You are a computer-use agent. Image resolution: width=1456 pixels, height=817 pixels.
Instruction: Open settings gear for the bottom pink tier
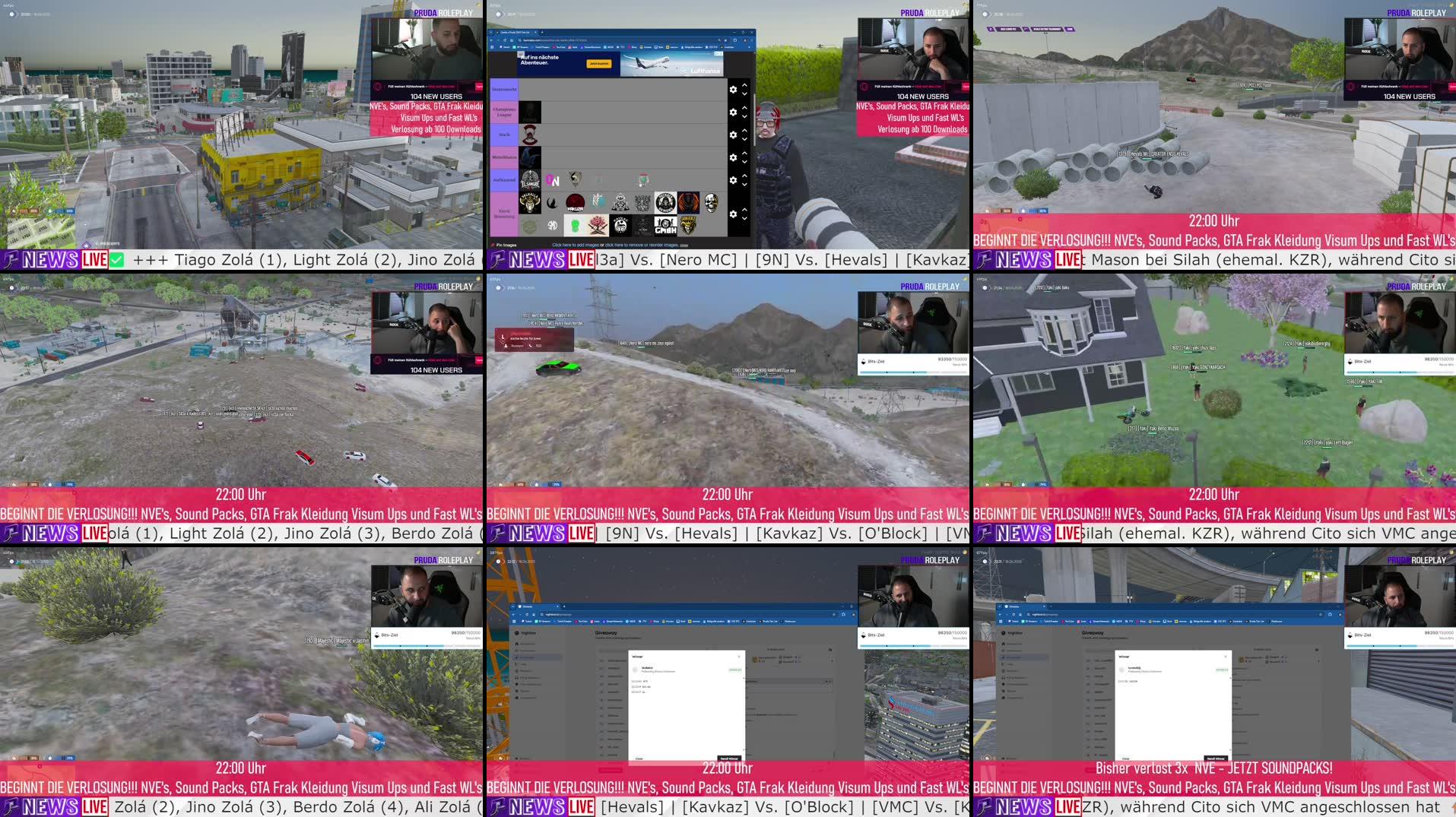pyautogui.click(x=733, y=214)
